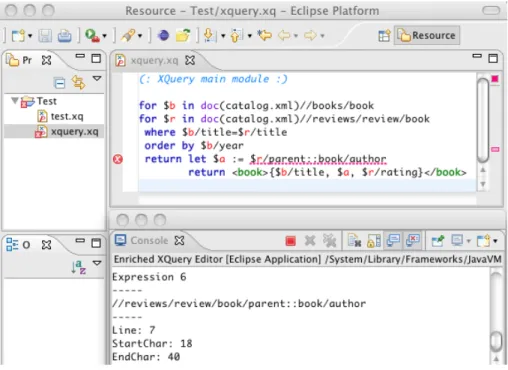The width and height of the screenshot is (508, 370).
Task: Click the red error marker in editor gutter
Action: [x=118, y=159]
